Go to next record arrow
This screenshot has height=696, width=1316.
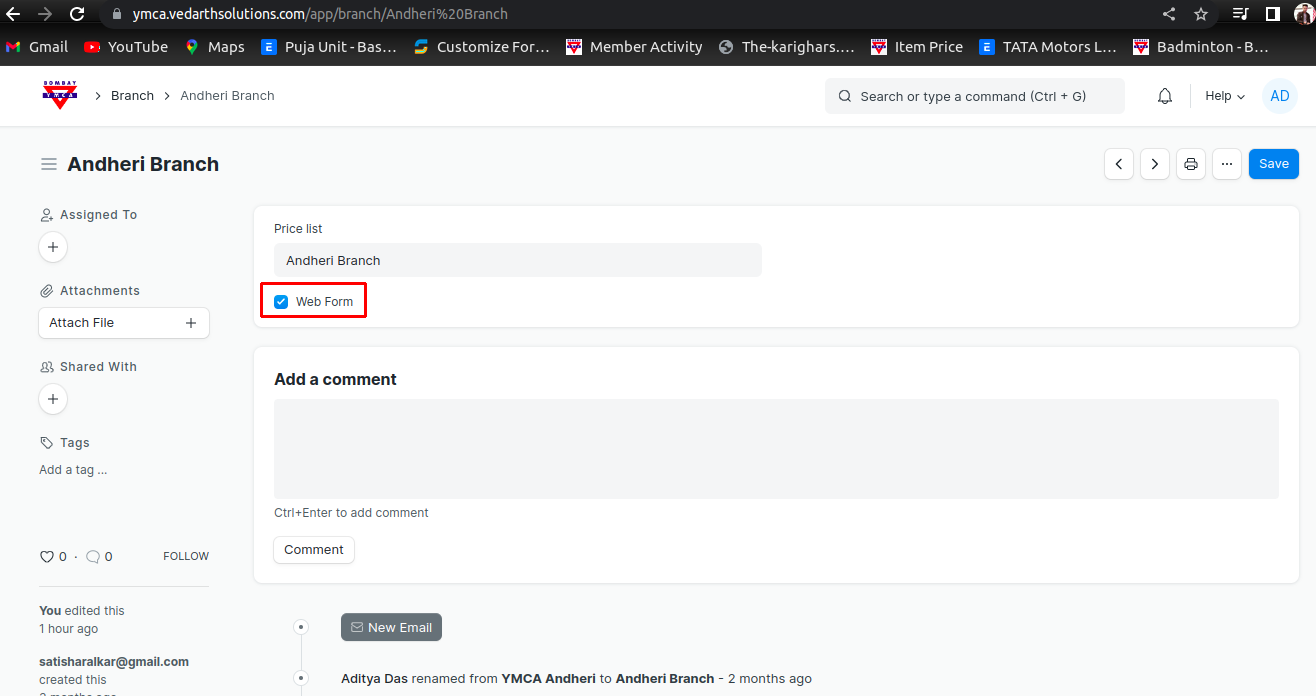[x=1155, y=164]
